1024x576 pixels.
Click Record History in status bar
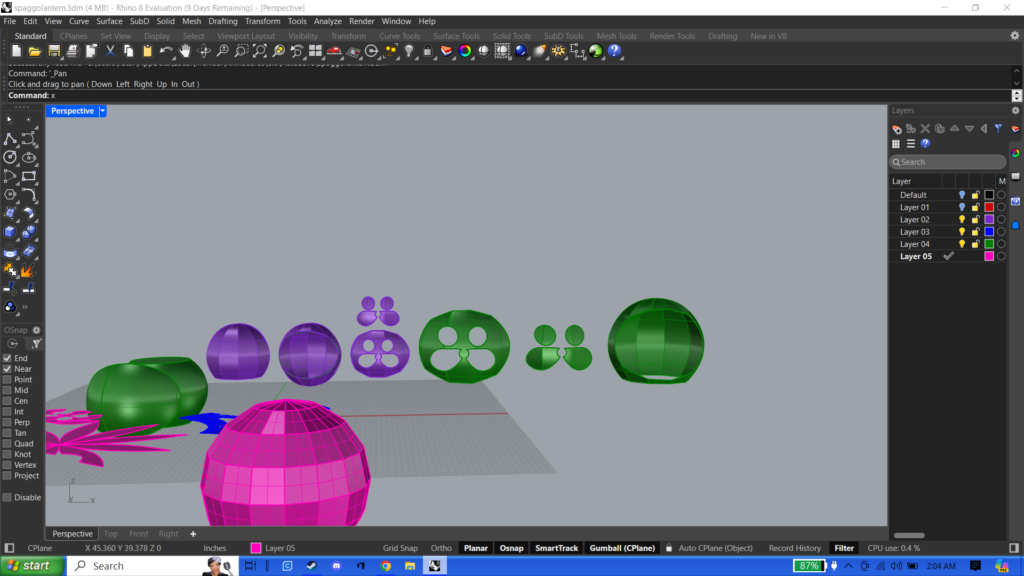coord(794,548)
